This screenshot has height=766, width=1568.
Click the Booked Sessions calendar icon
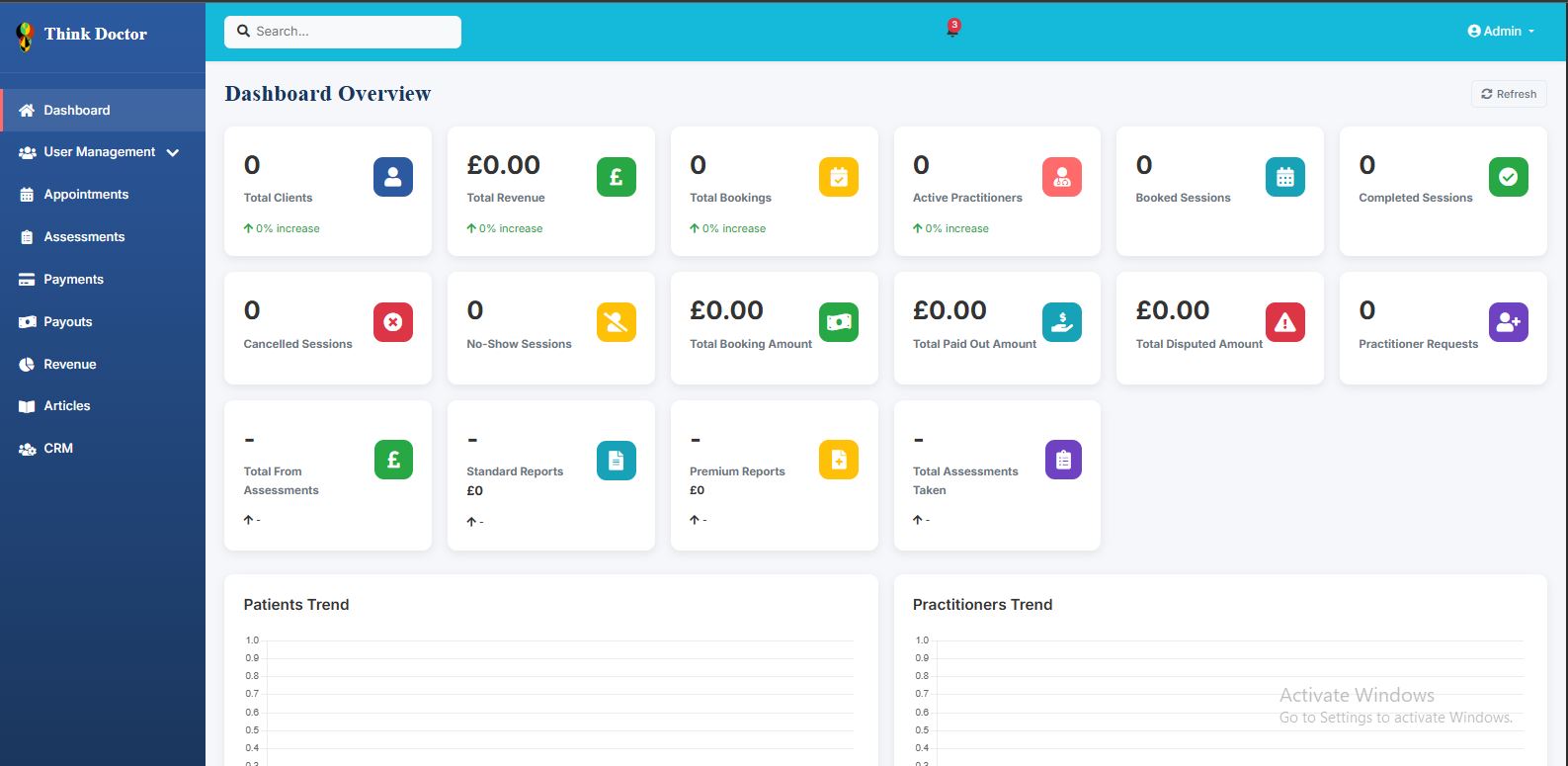pos(1285,177)
